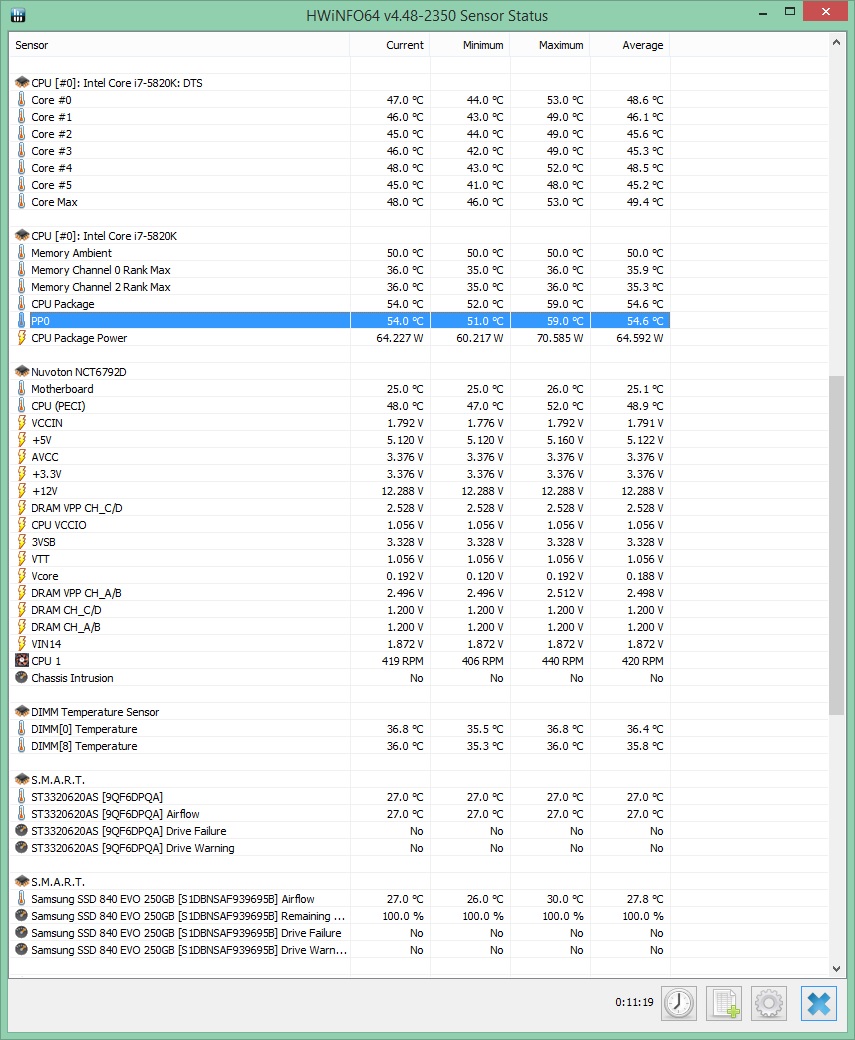
Task: Click the fan icon beside CPU 1
Action: pyautogui.click(x=22, y=661)
